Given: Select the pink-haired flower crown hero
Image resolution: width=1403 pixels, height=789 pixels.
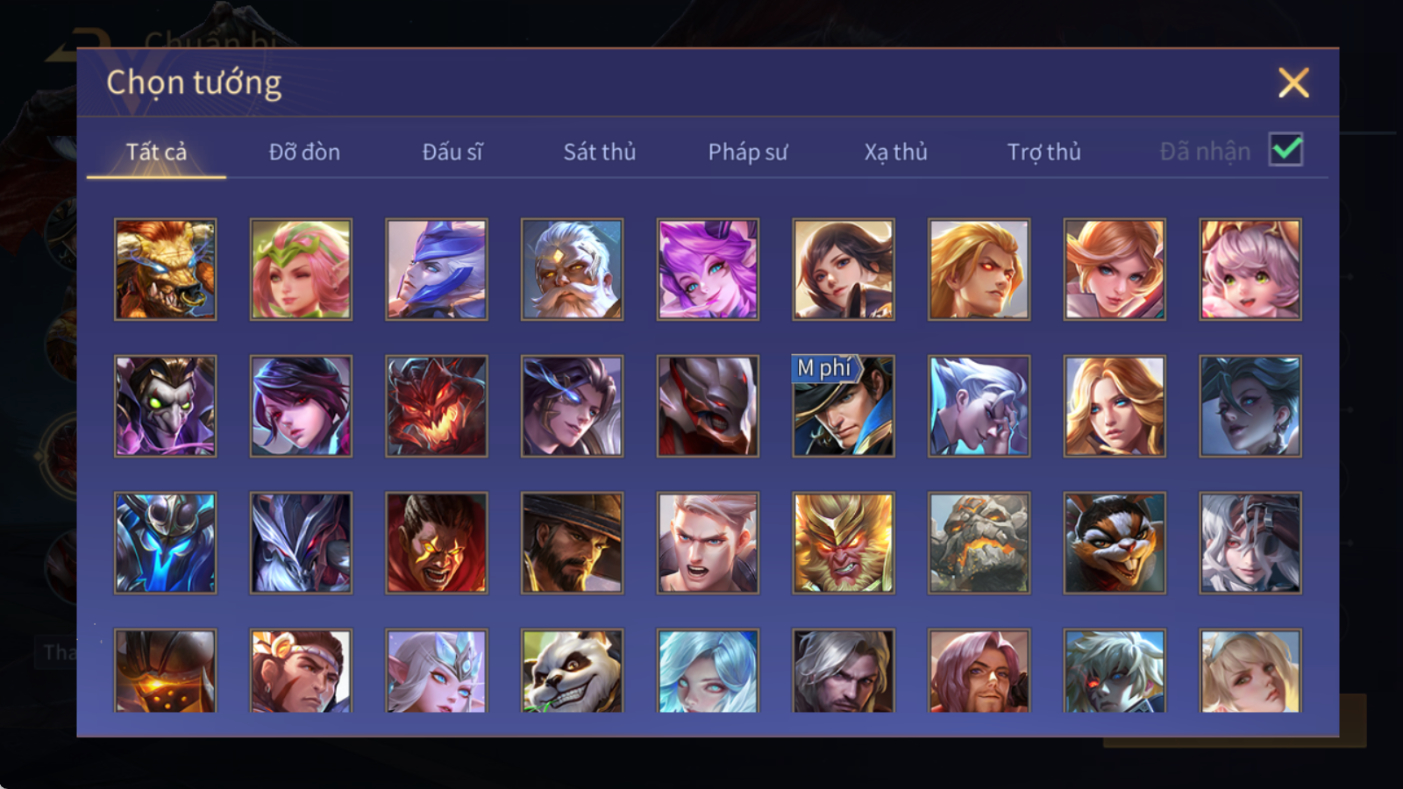Looking at the screenshot, I should 301,270.
